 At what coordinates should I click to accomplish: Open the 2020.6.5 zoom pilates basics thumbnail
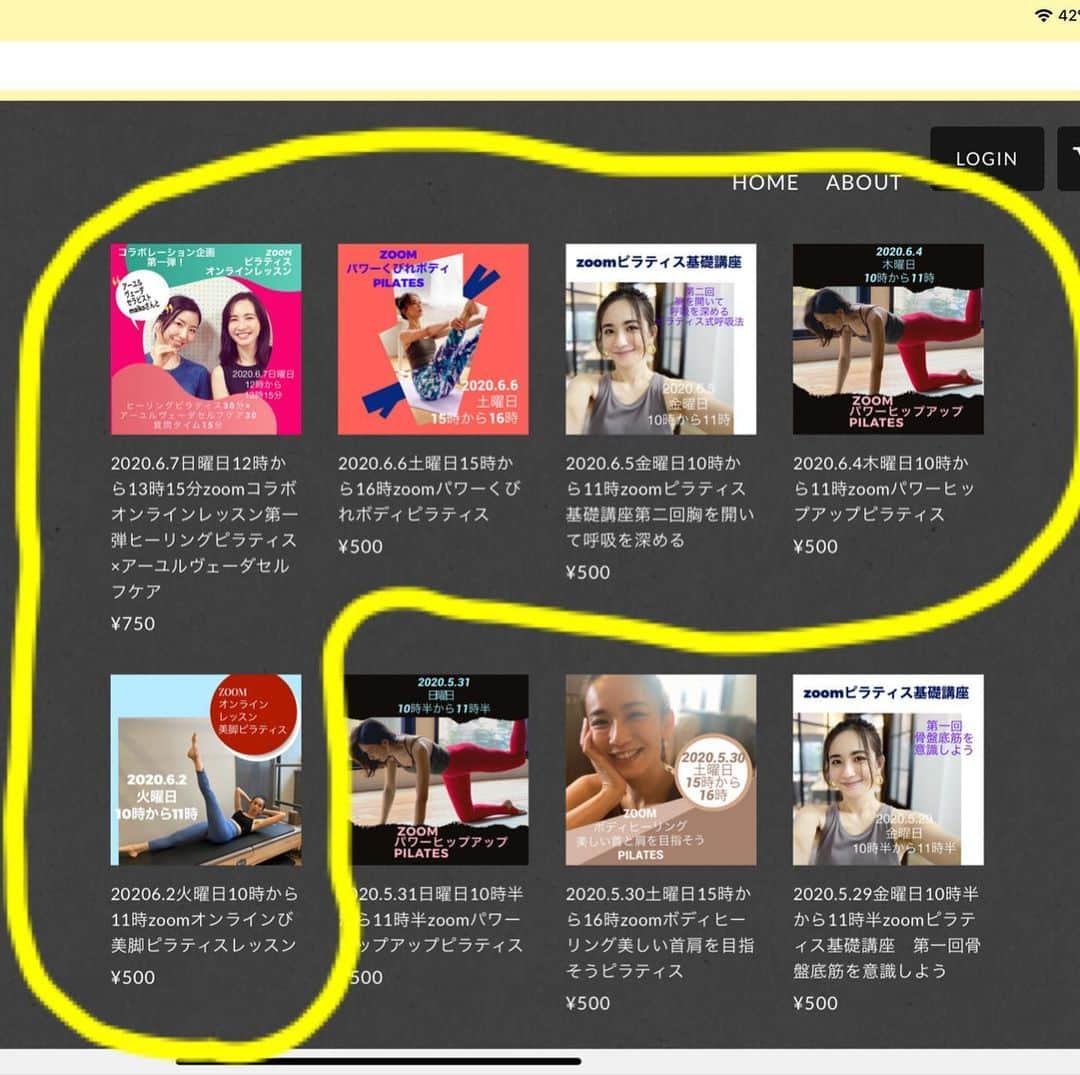point(661,339)
